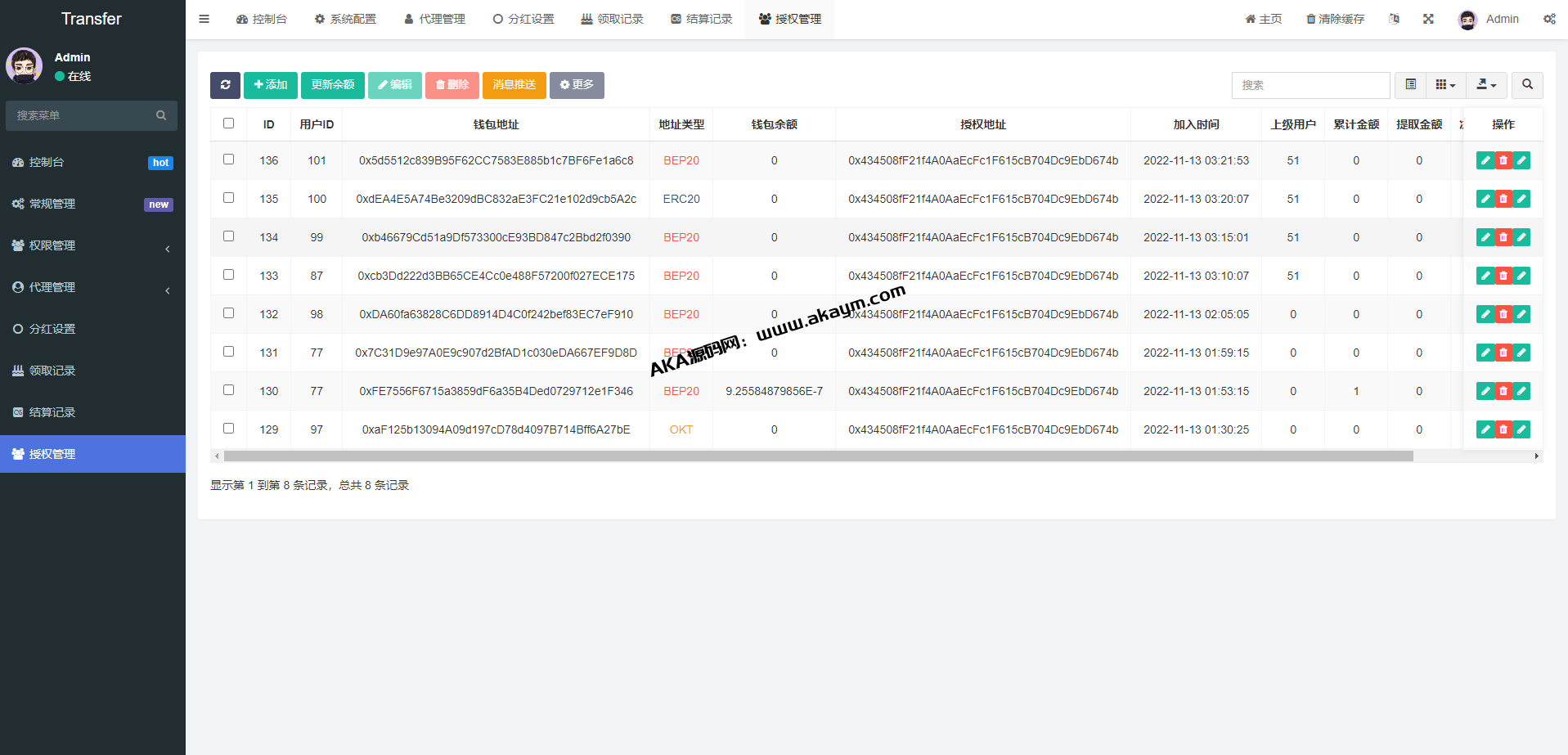Click the orange 消息推送 button
1568x755 pixels.
(514, 85)
